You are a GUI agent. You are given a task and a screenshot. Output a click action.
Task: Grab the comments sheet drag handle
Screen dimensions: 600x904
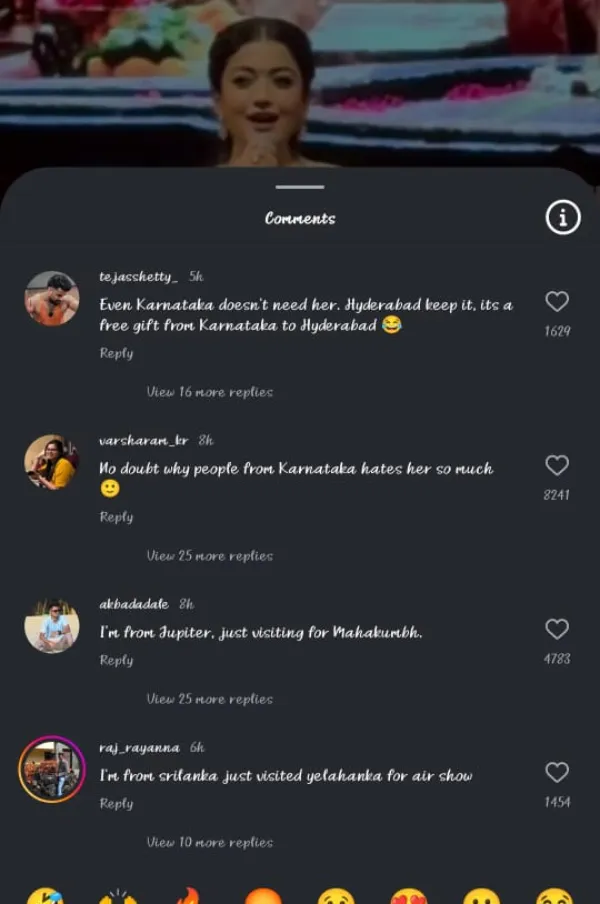300,187
